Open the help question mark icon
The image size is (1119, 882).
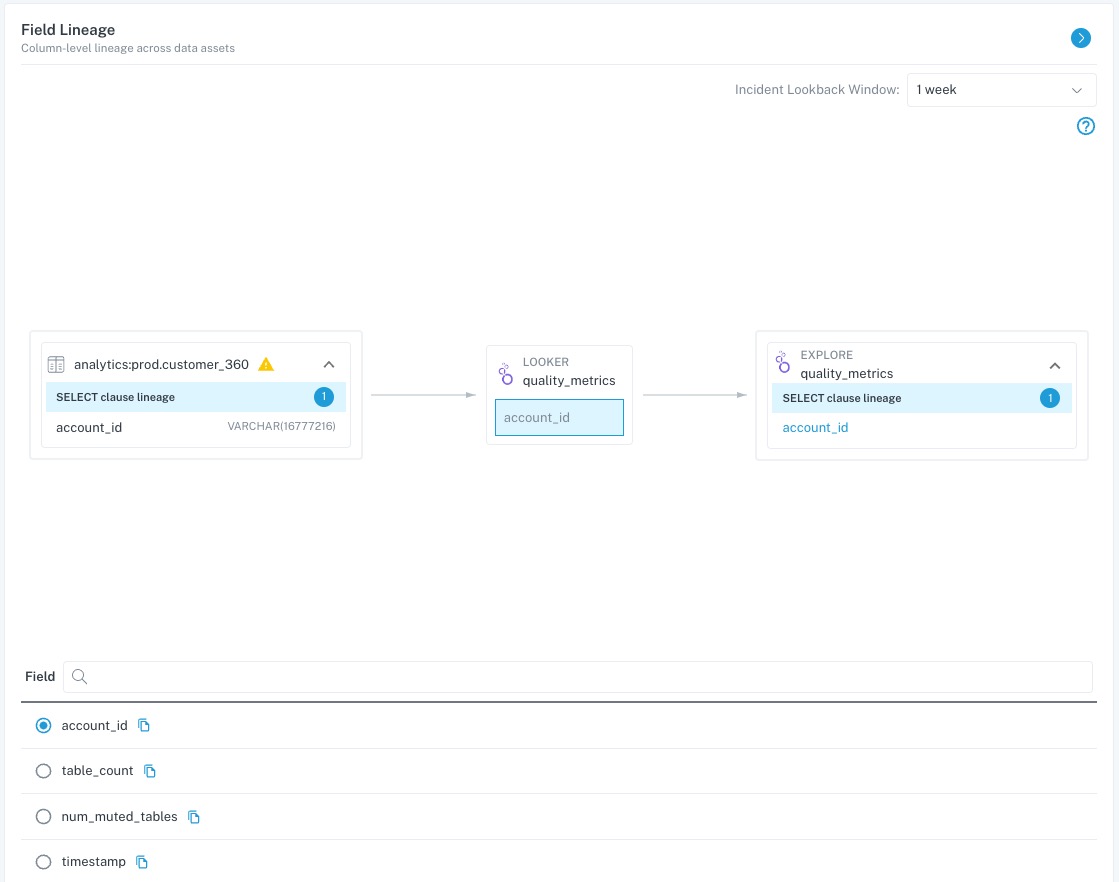[1085, 126]
